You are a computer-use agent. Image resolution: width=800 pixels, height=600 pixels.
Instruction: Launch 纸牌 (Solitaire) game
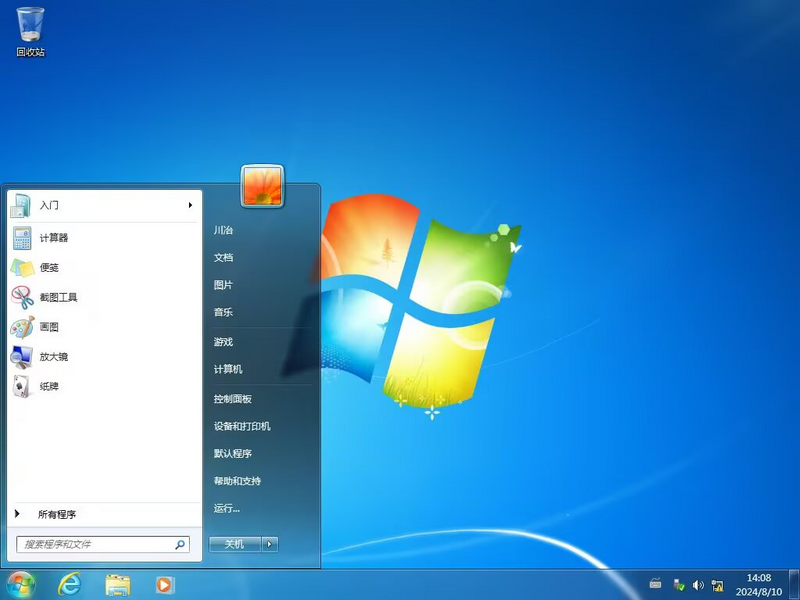49,386
